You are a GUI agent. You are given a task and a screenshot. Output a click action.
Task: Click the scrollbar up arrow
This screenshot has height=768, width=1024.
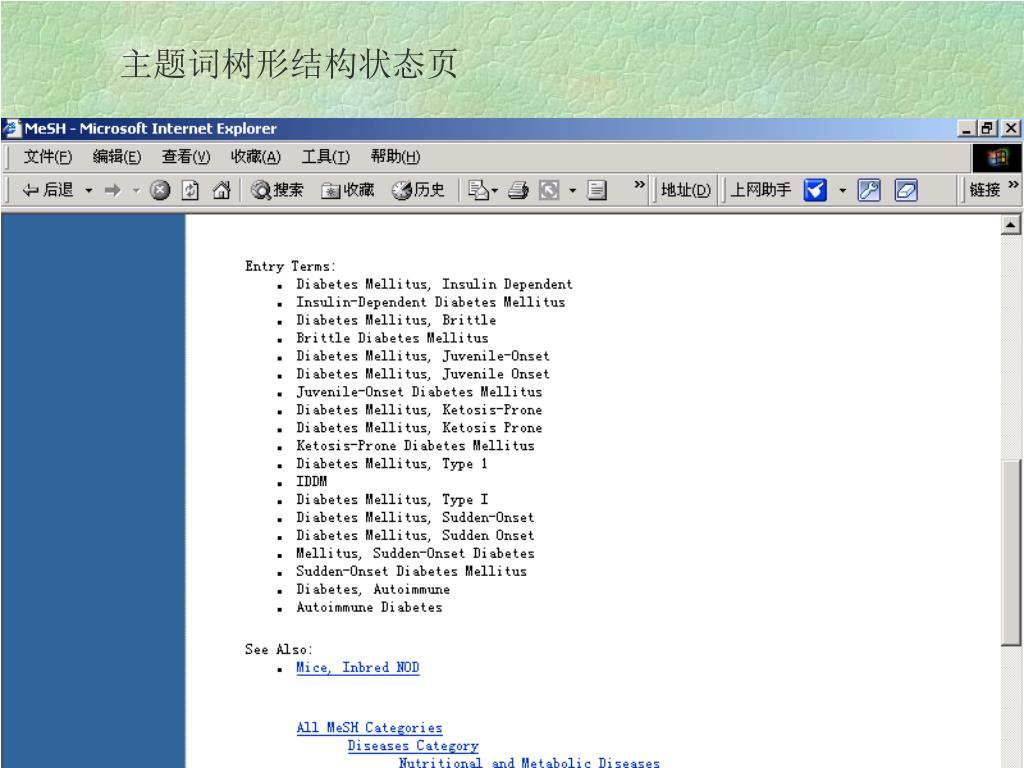pos(1010,225)
